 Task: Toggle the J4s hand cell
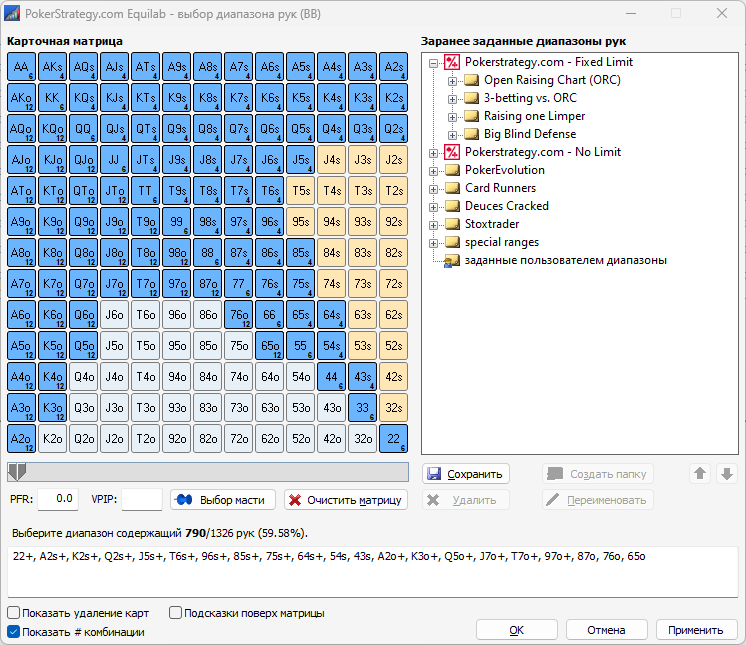[332, 159]
